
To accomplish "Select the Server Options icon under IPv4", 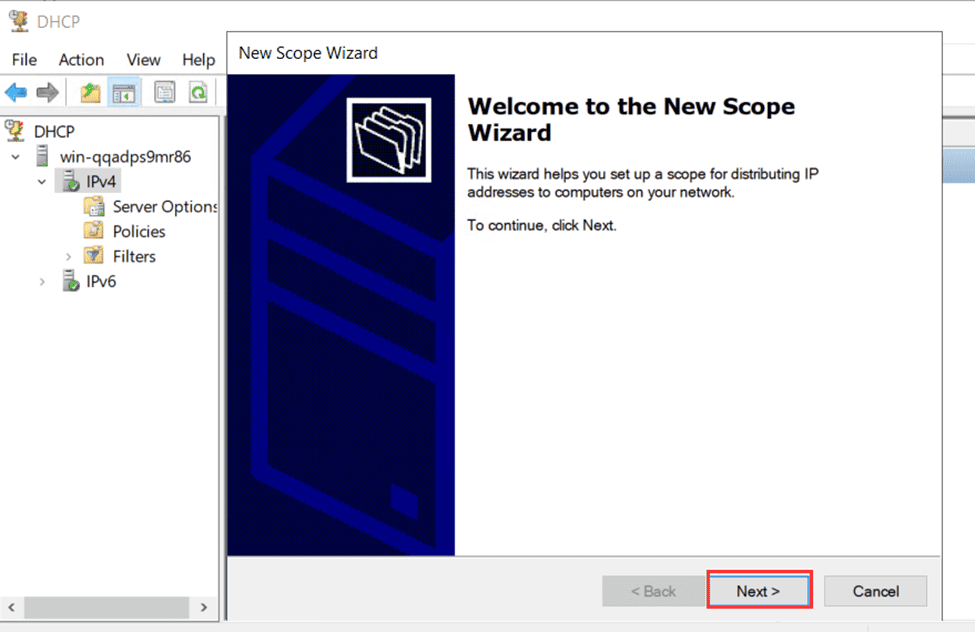I will tap(95, 206).
